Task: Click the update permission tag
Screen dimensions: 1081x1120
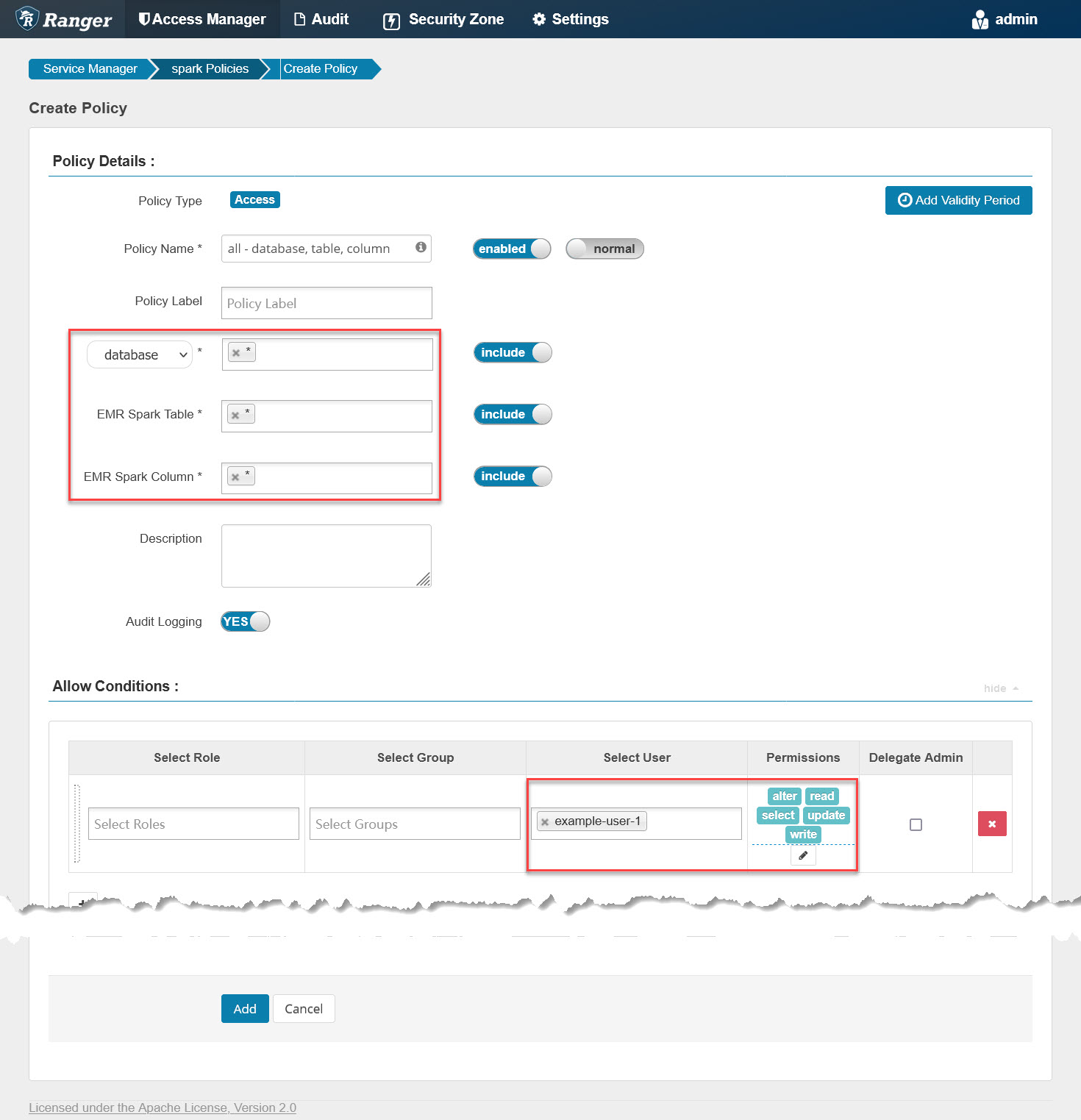Action: (x=826, y=816)
